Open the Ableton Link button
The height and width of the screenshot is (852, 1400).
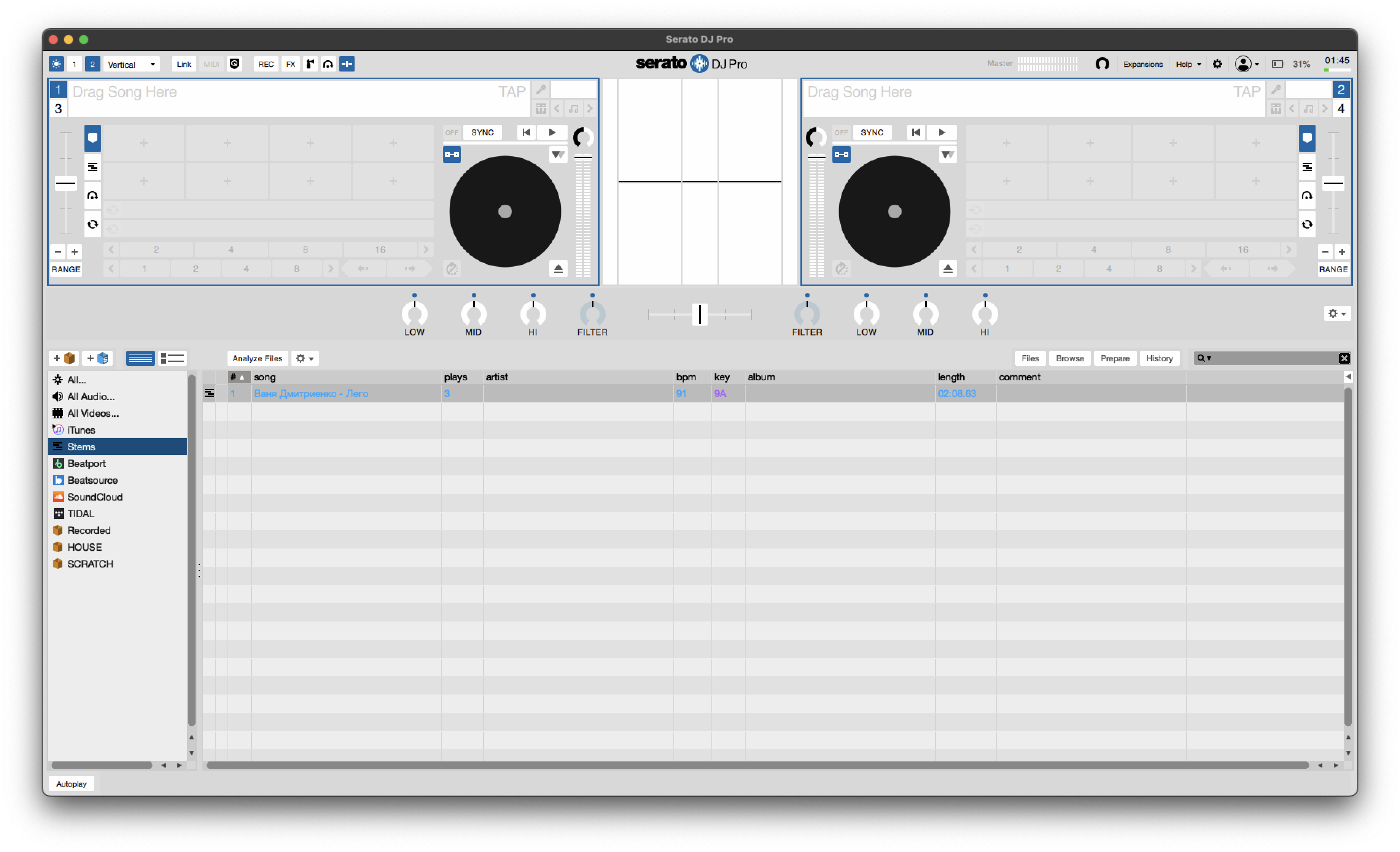click(x=183, y=64)
